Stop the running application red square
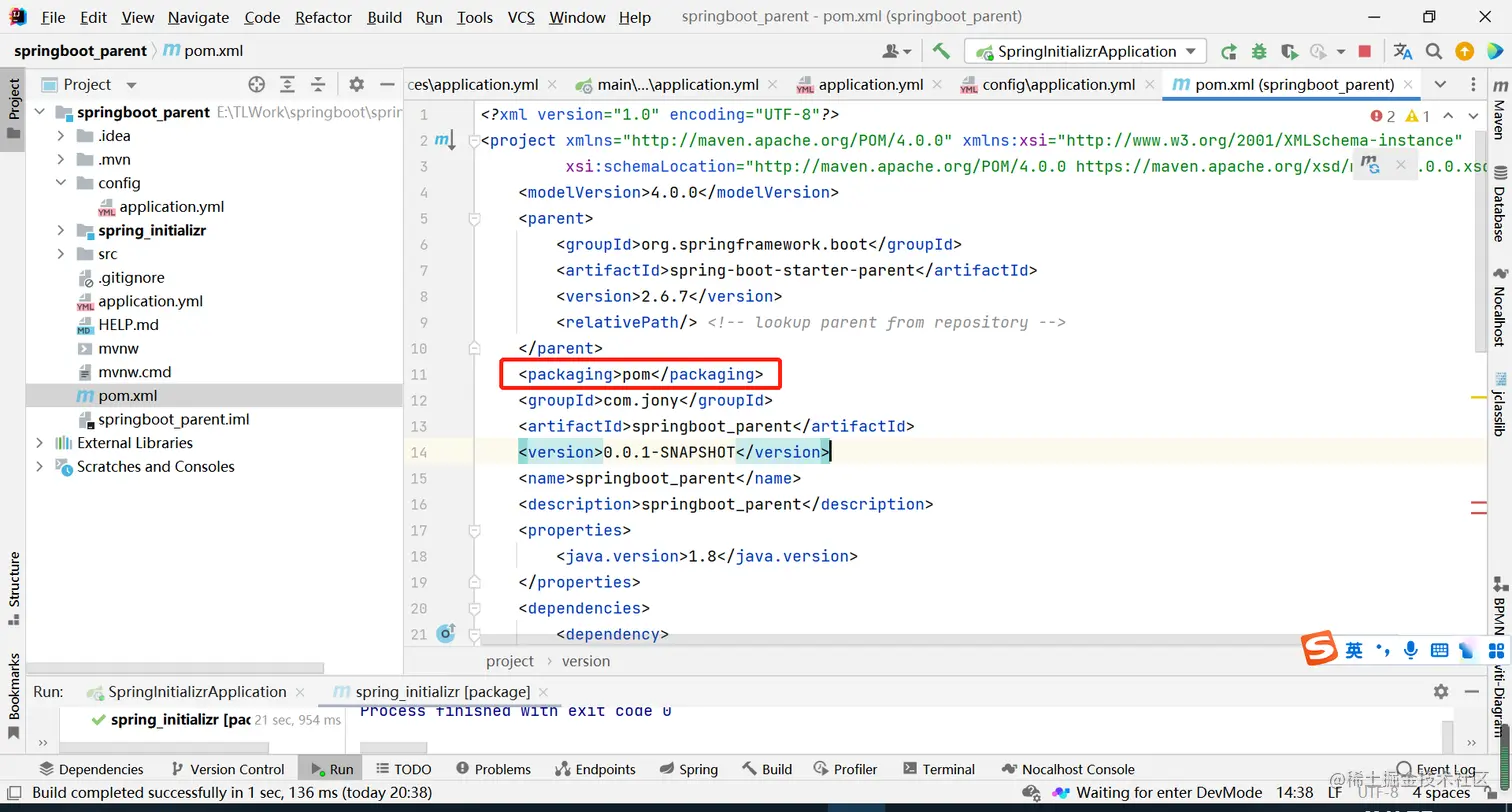The image size is (1512, 812). pyautogui.click(x=1365, y=51)
